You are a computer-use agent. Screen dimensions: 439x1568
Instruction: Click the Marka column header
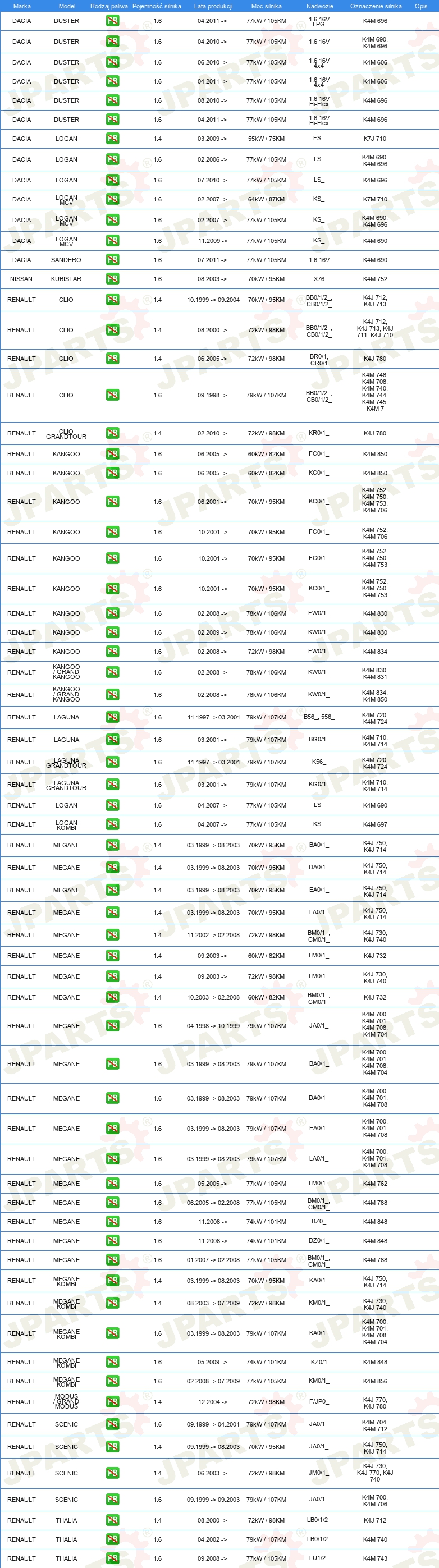coord(22,6)
